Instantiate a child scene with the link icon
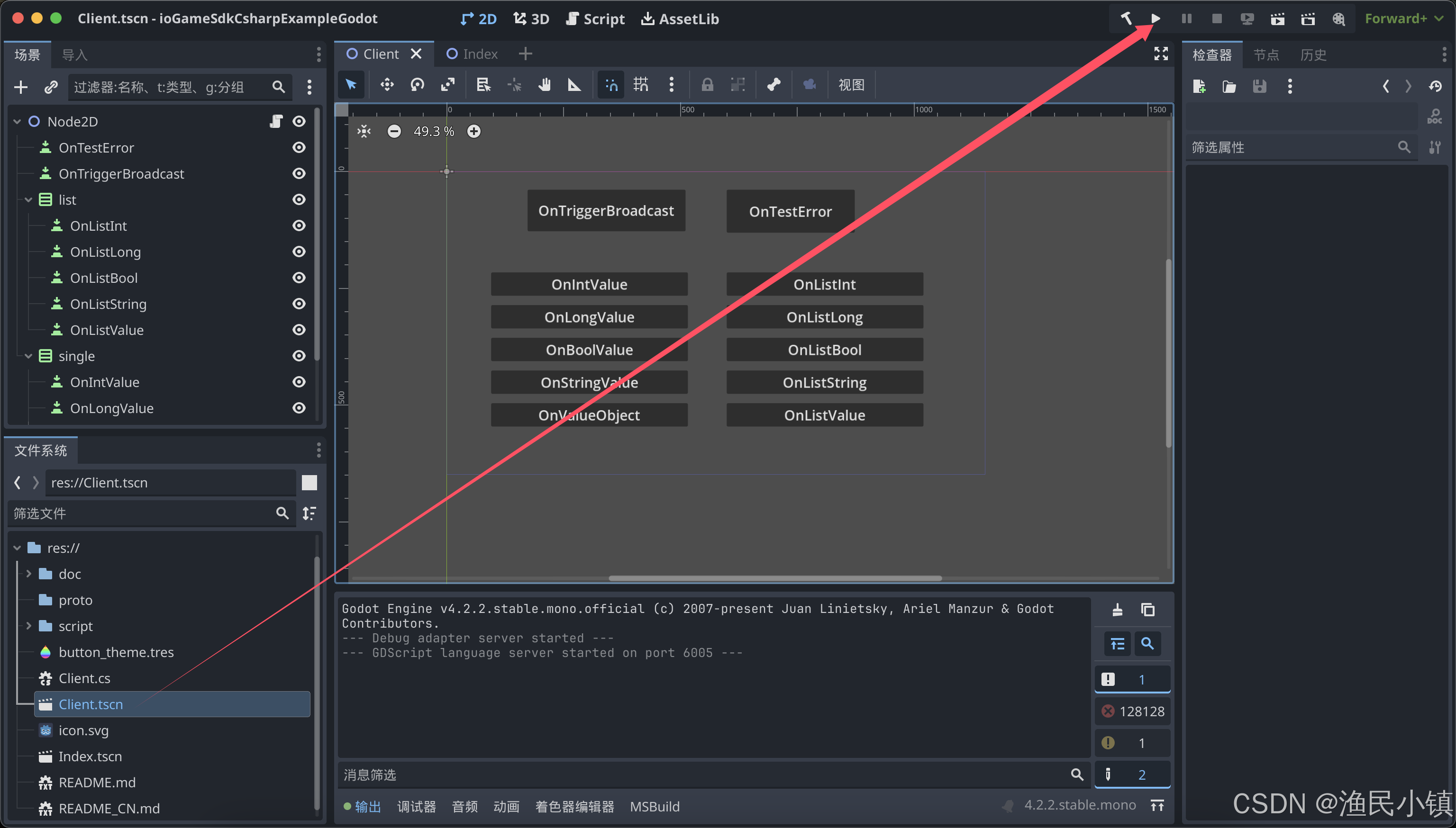Screen dimensions: 1456x828 pos(51,86)
